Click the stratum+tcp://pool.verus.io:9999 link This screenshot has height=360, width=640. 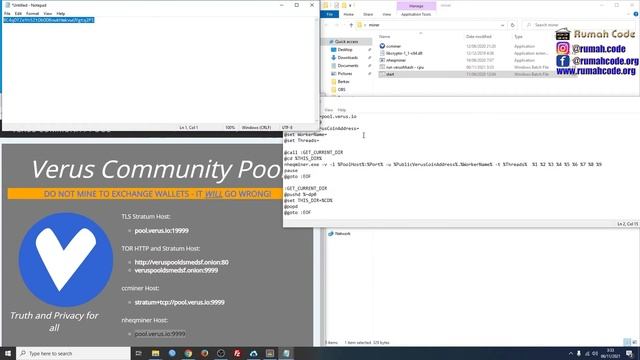click(180, 302)
